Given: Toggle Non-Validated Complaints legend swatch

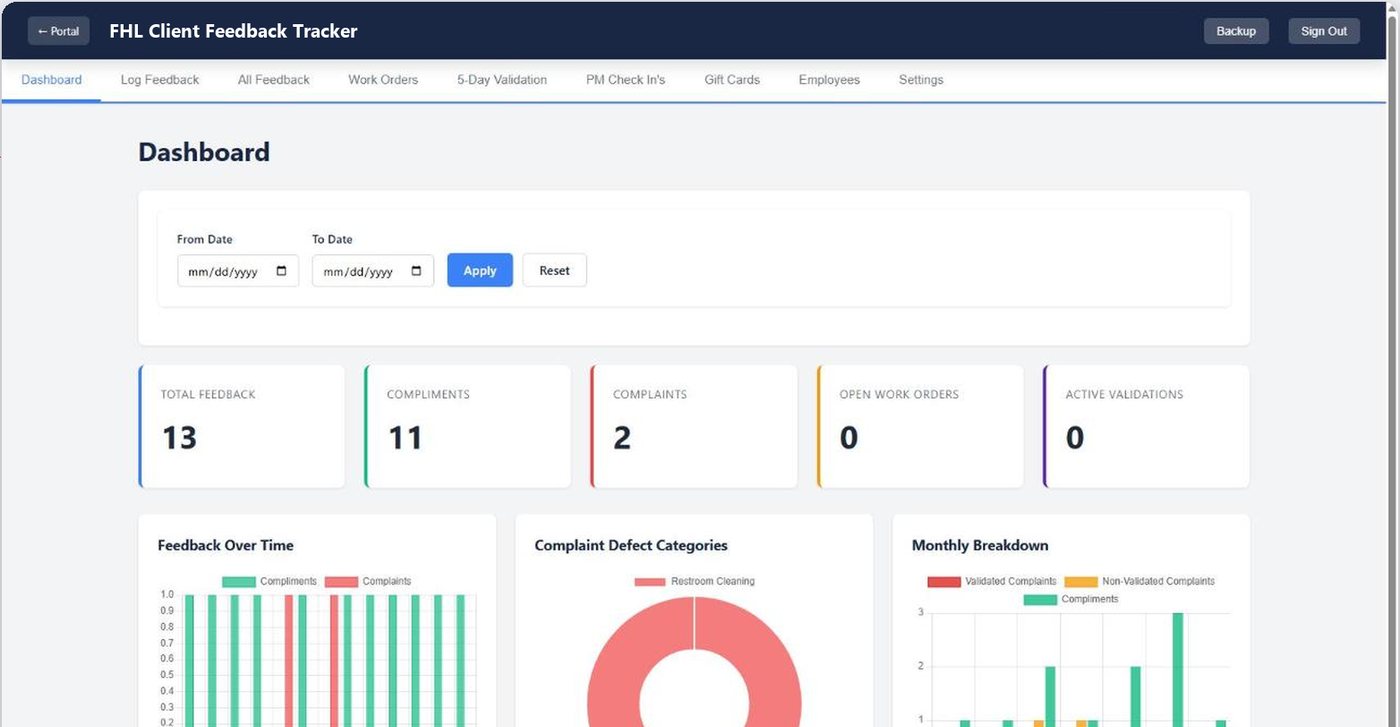Looking at the screenshot, I should coord(1081,581).
